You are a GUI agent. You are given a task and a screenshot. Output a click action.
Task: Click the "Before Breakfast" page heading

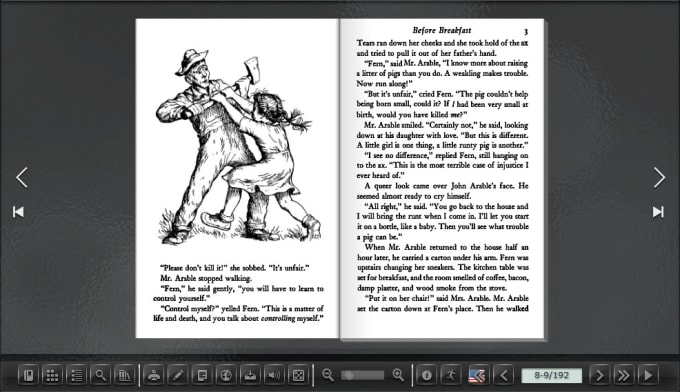441,30
